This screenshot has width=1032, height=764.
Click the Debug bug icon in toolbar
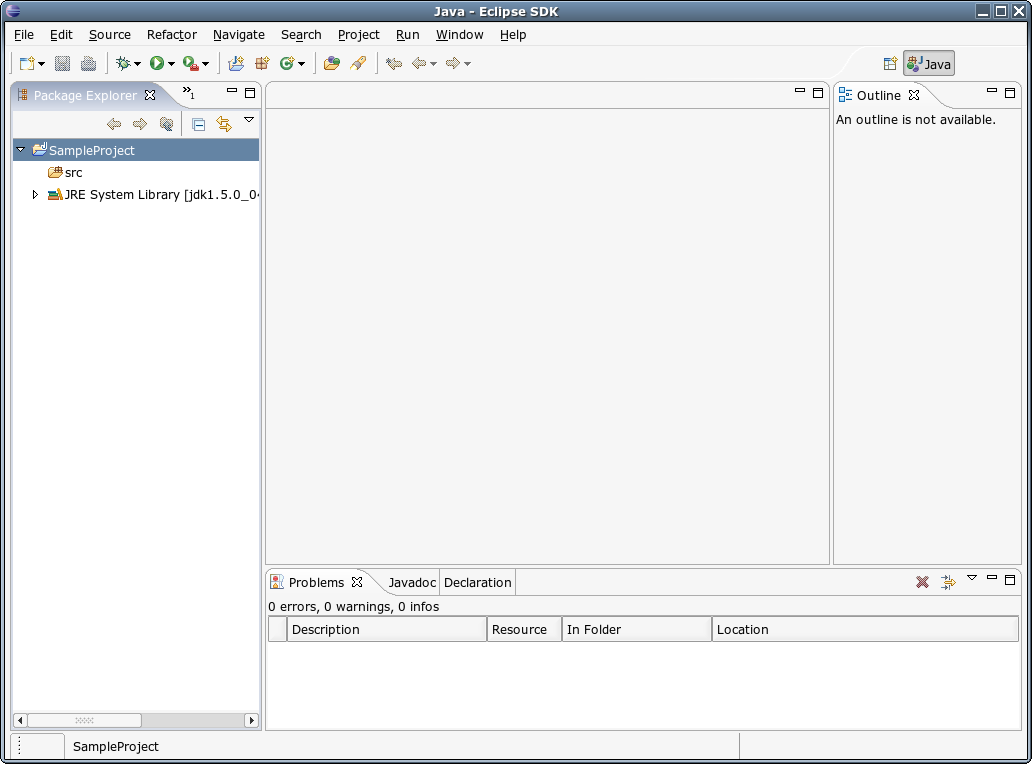(x=124, y=64)
